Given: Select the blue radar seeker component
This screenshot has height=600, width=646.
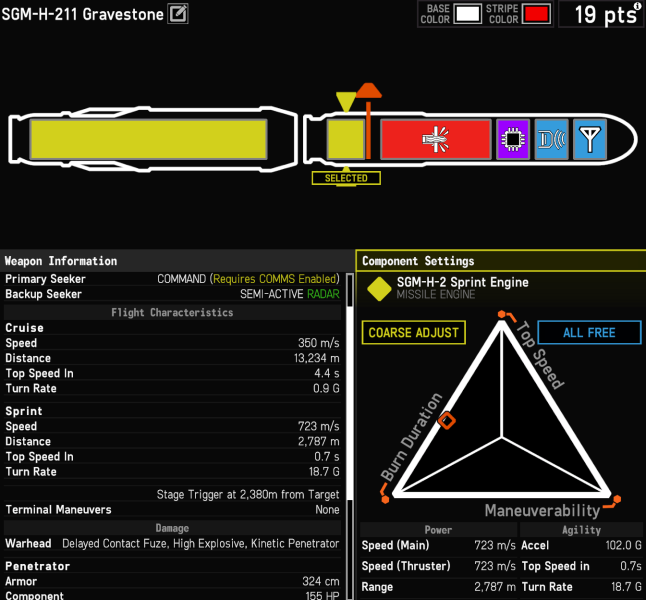Looking at the screenshot, I should (552, 139).
